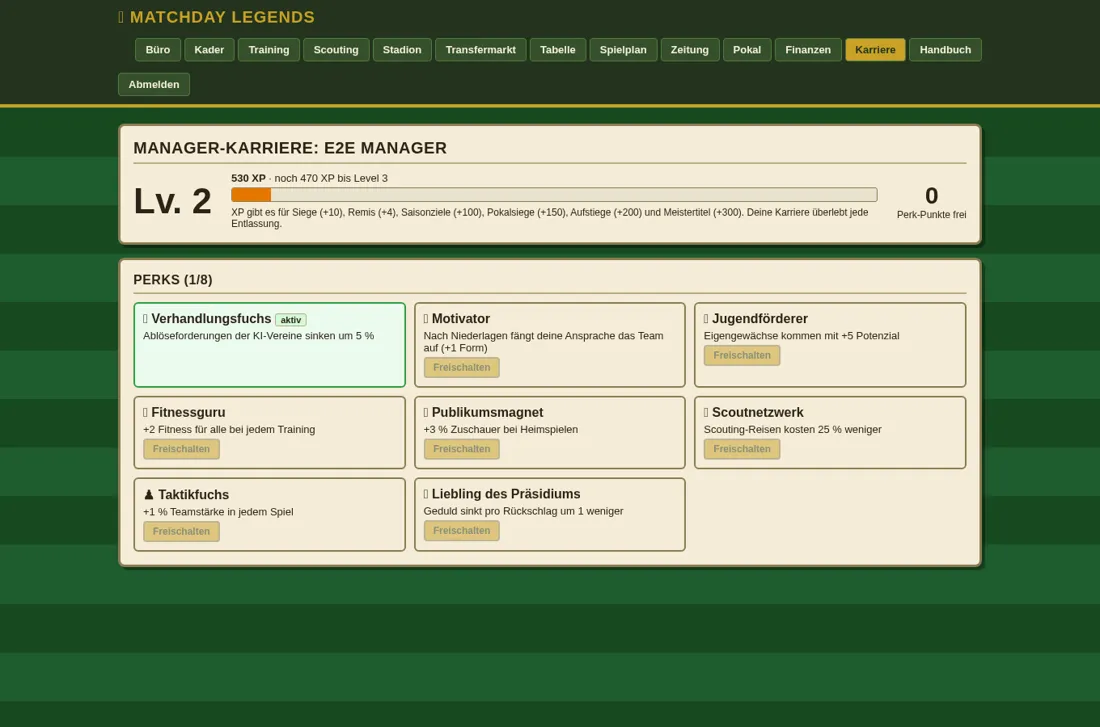This screenshot has width=1100, height=727.
Task: Click 'Manager-Karriere: E2E Manager' heading
Action: pyautogui.click(x=290, y=148)
